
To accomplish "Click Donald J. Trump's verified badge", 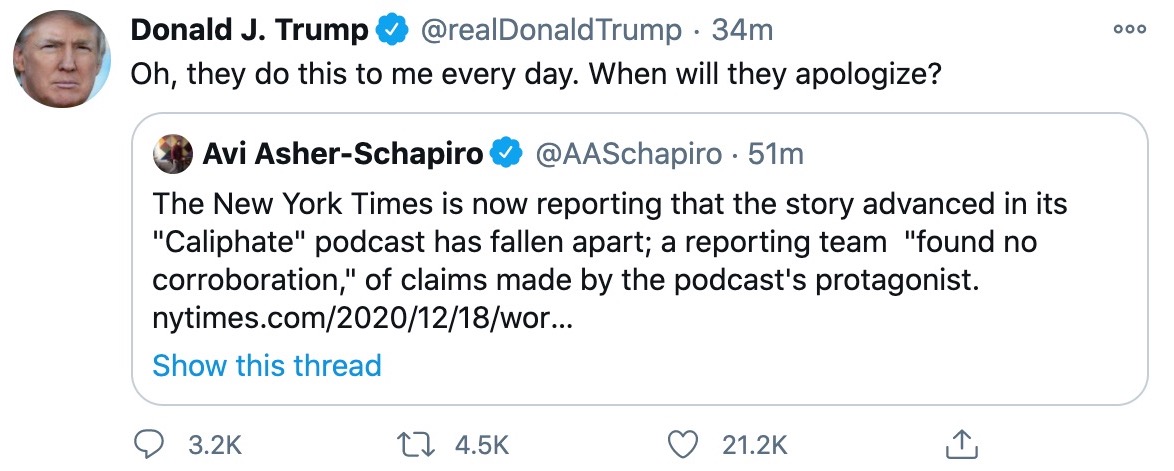I will 391,31.
